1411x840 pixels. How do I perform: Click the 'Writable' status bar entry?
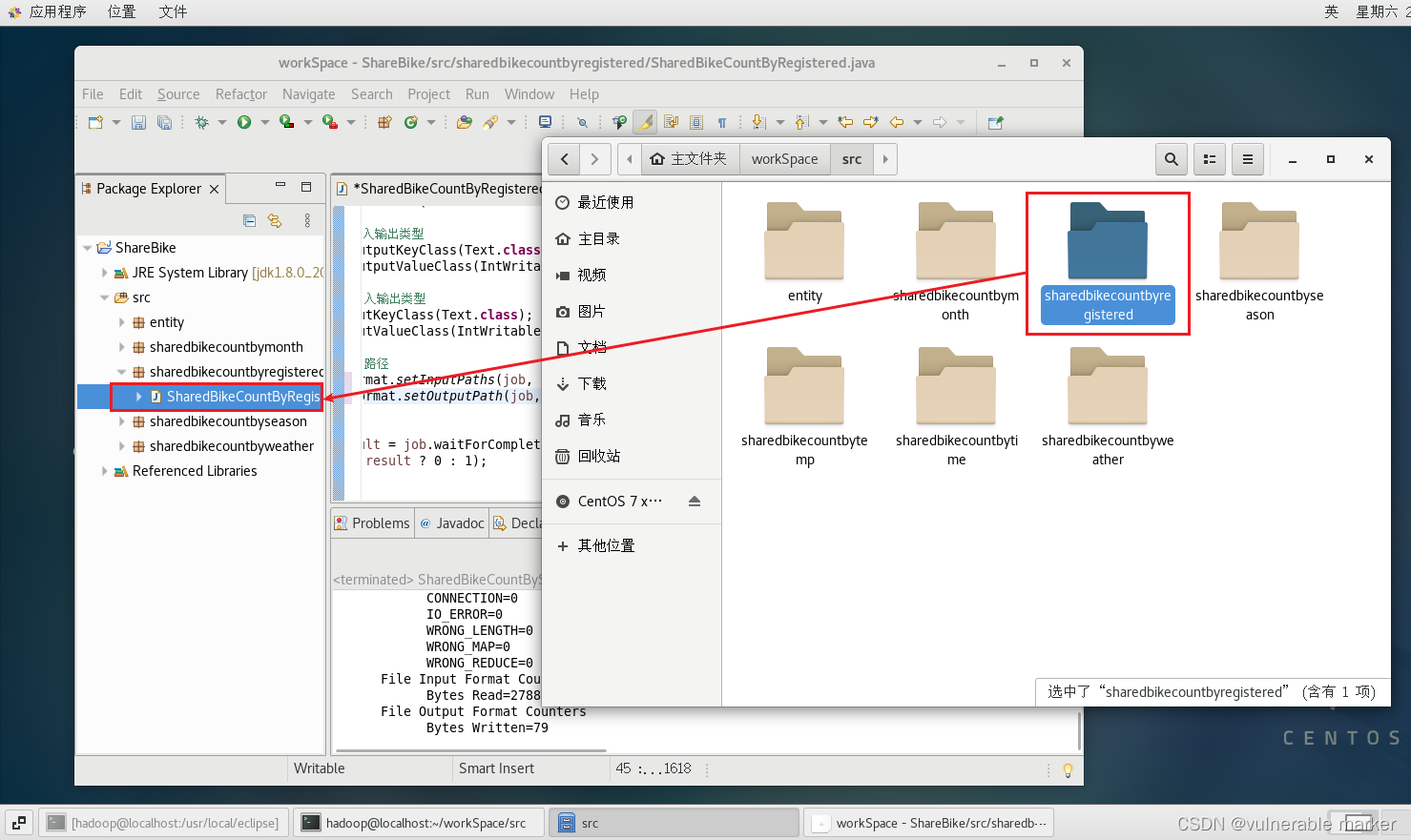pyautogui.click(x=320, y=768)
